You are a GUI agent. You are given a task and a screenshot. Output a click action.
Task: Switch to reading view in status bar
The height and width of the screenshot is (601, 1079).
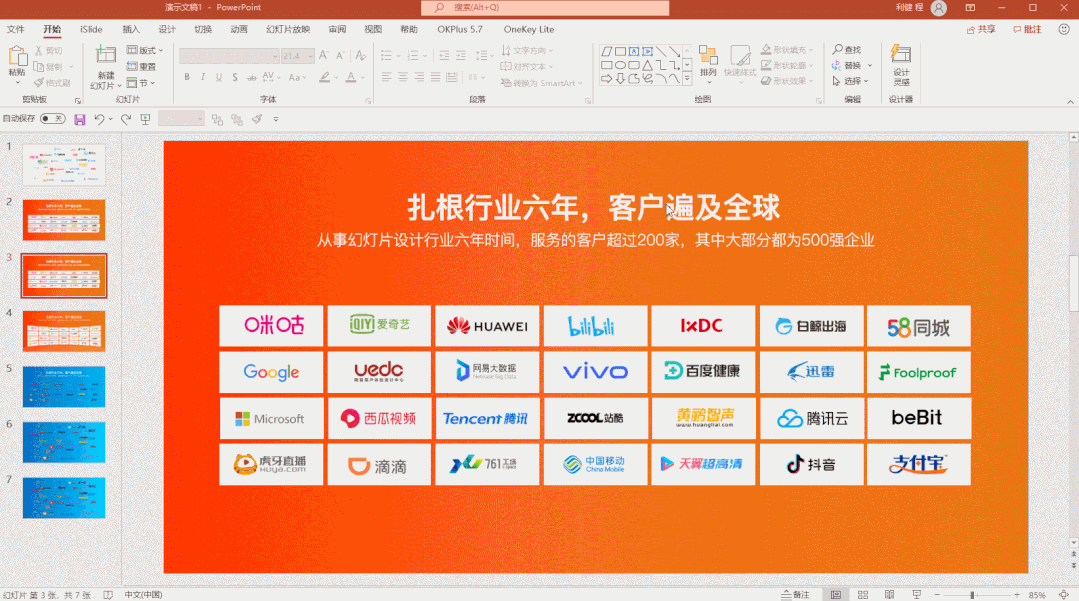pos(890,595)
